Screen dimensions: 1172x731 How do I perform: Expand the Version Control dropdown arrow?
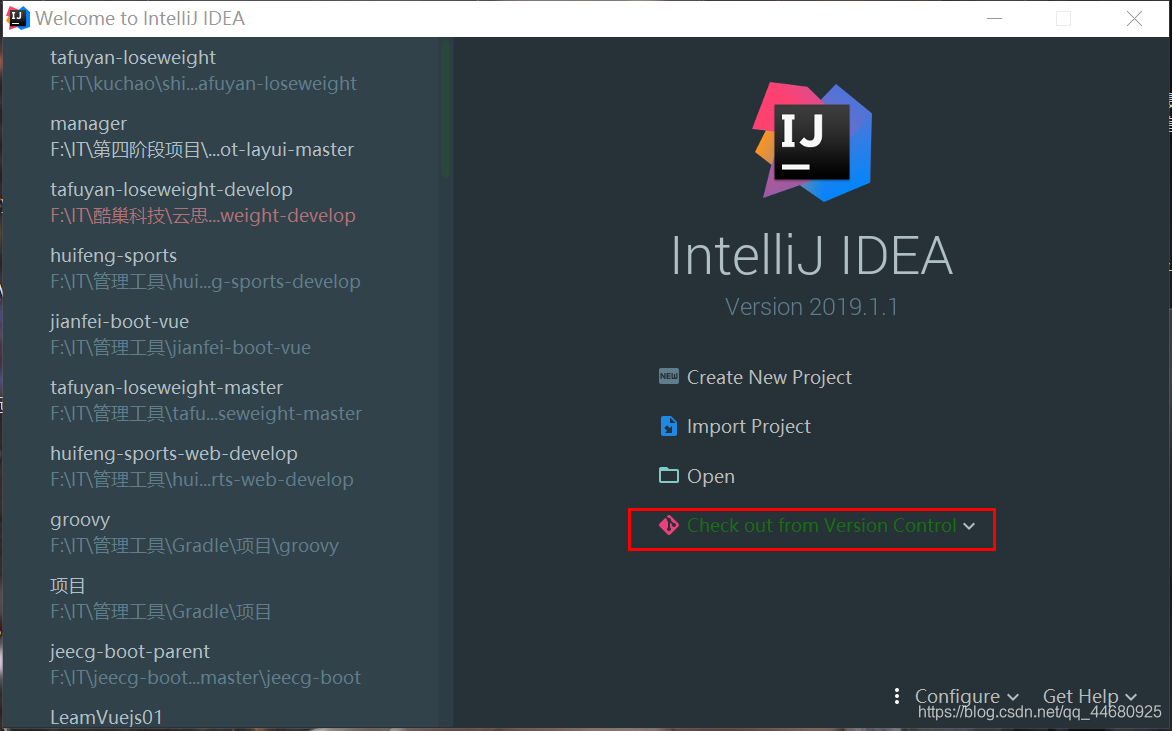(969, 526)
